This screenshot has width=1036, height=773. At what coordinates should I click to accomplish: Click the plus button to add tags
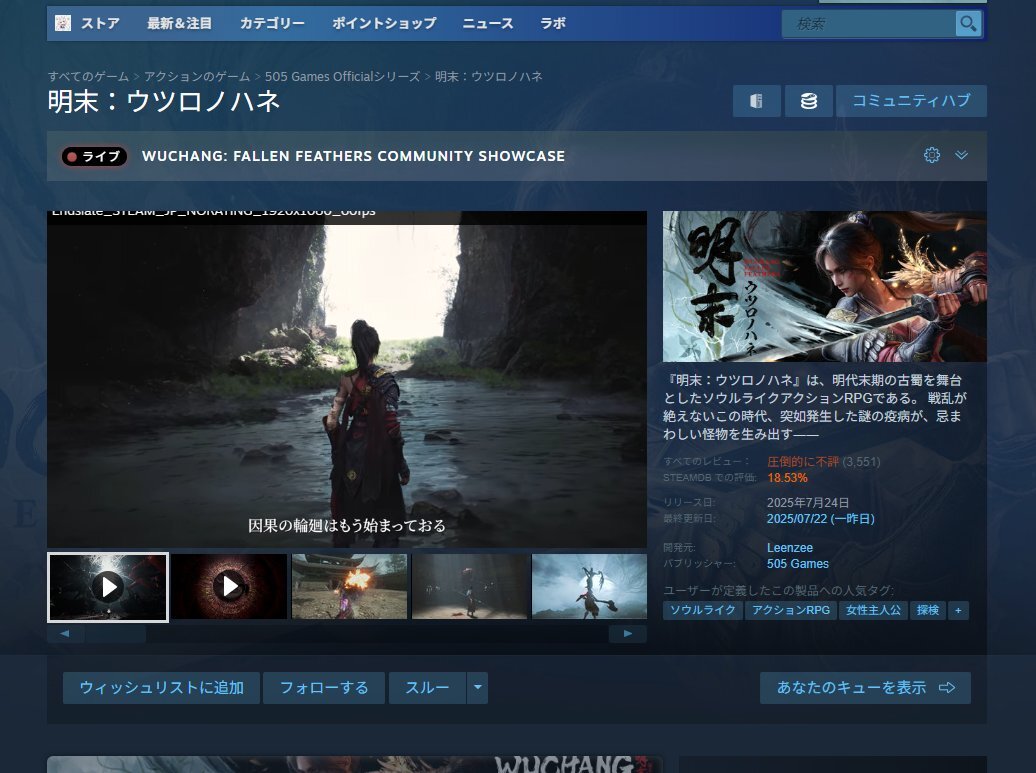958,610
